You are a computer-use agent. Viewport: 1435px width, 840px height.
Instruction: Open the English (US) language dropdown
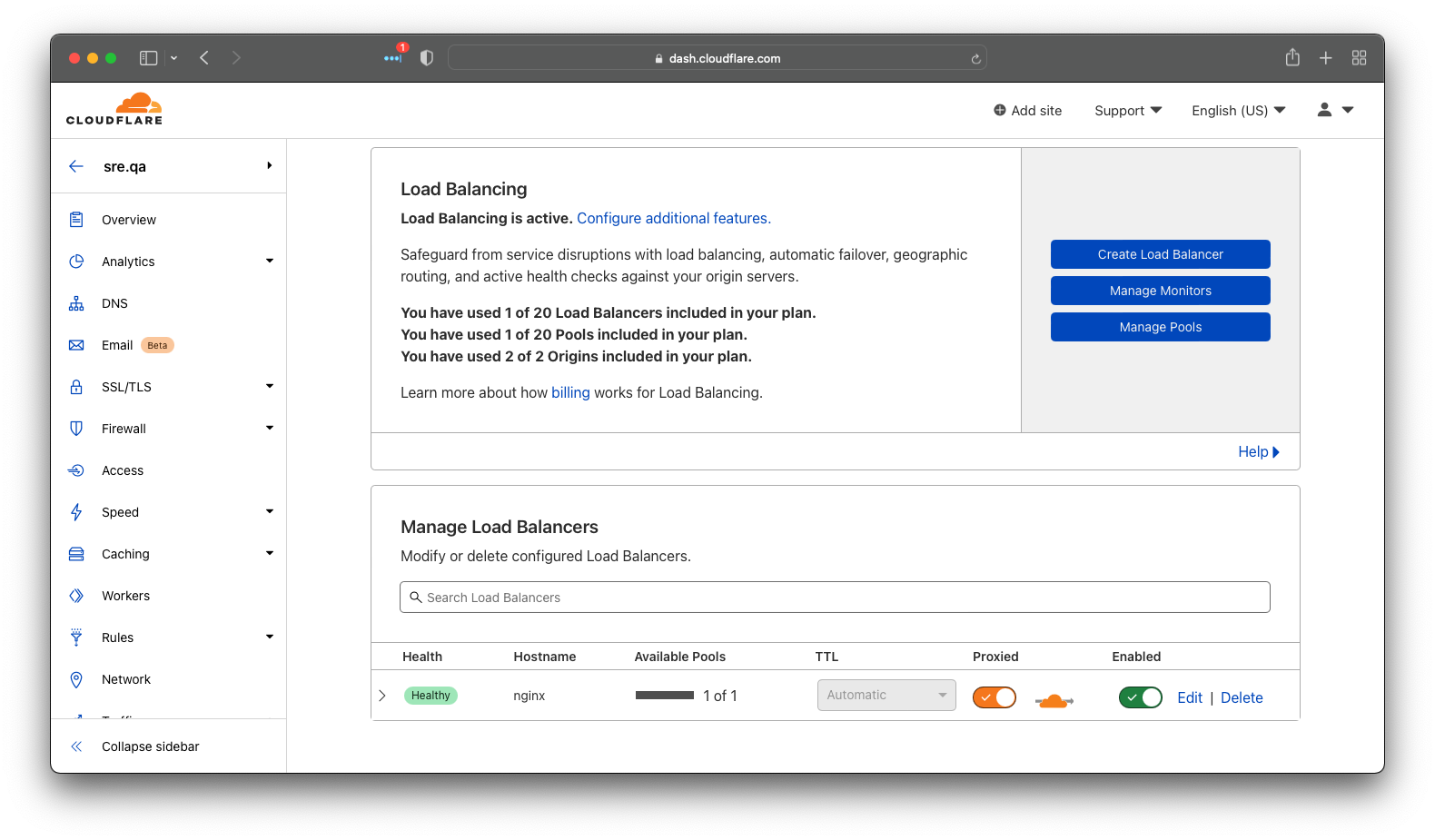(1239, 110)
